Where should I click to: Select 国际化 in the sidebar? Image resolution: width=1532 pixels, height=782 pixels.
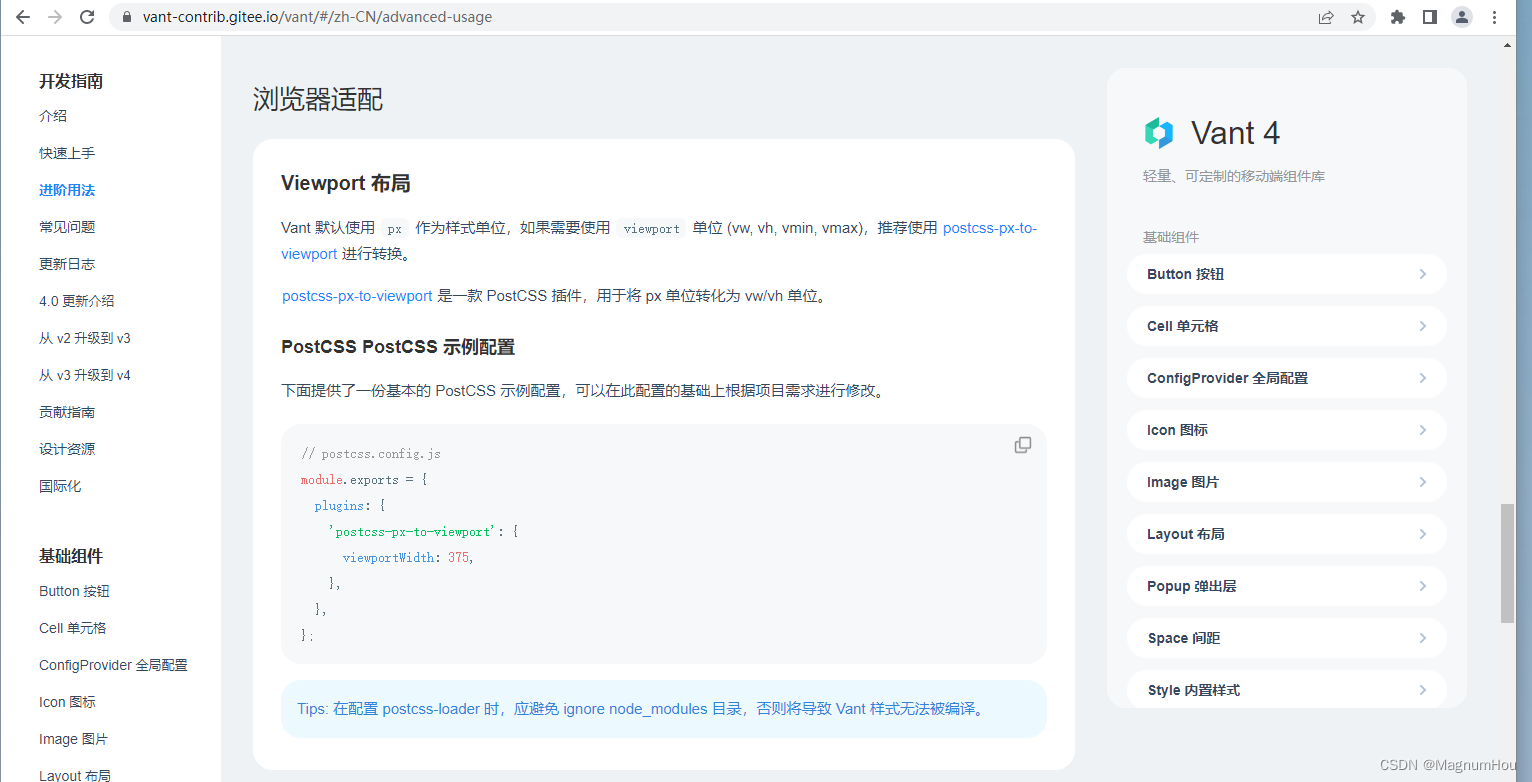click(x=58, y=485)
